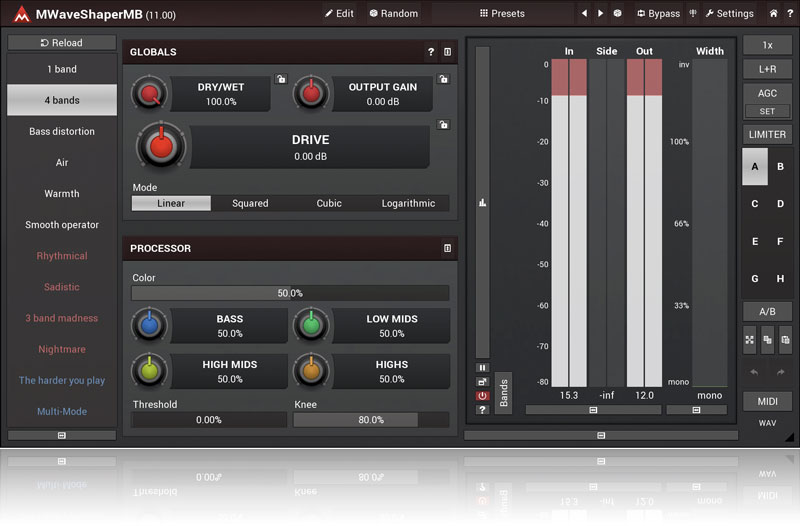This screenshot has height=526, width=800.
Task: Go to the home icon in title bar
Action: click(x=773, y=14)
